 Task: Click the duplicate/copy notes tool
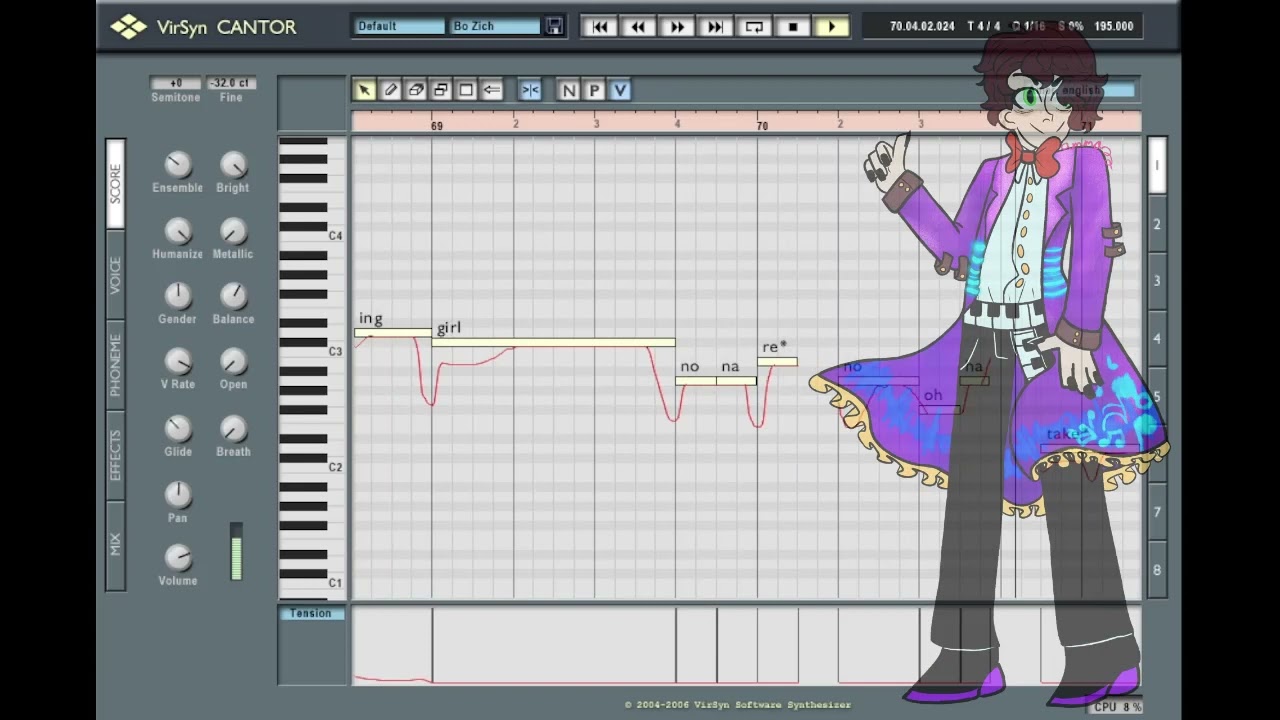click(x=441, y=90)
